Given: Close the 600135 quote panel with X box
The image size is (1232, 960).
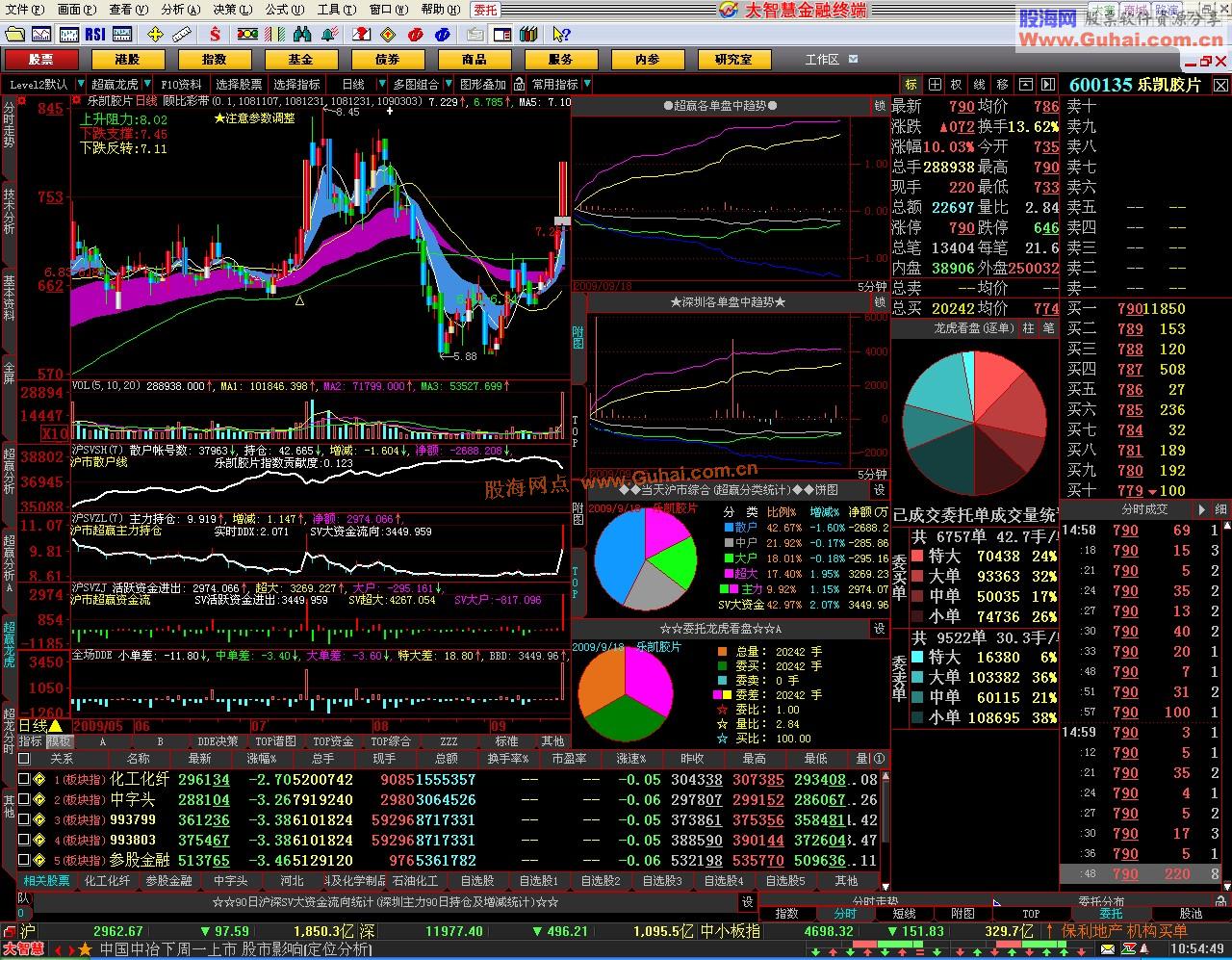Looking at the screenshot, I should [x=1220, y=85].
